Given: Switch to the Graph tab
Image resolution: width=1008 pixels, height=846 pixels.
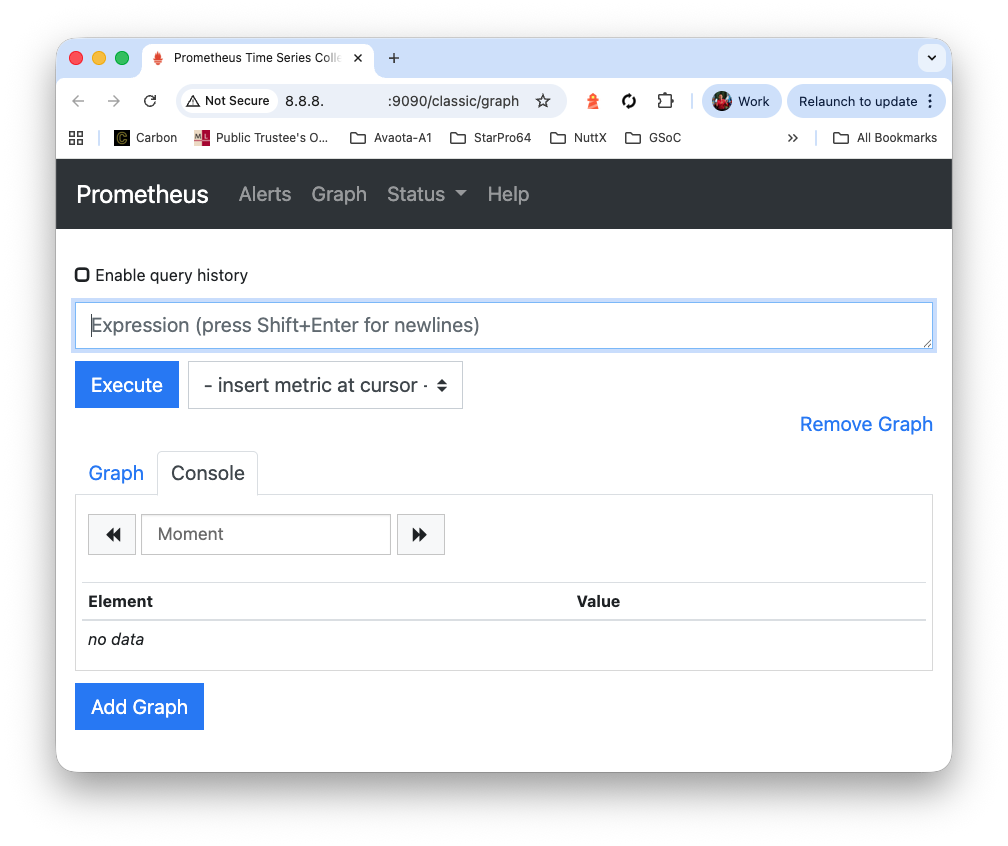Looking at the screenshot, I should [116, 473].
